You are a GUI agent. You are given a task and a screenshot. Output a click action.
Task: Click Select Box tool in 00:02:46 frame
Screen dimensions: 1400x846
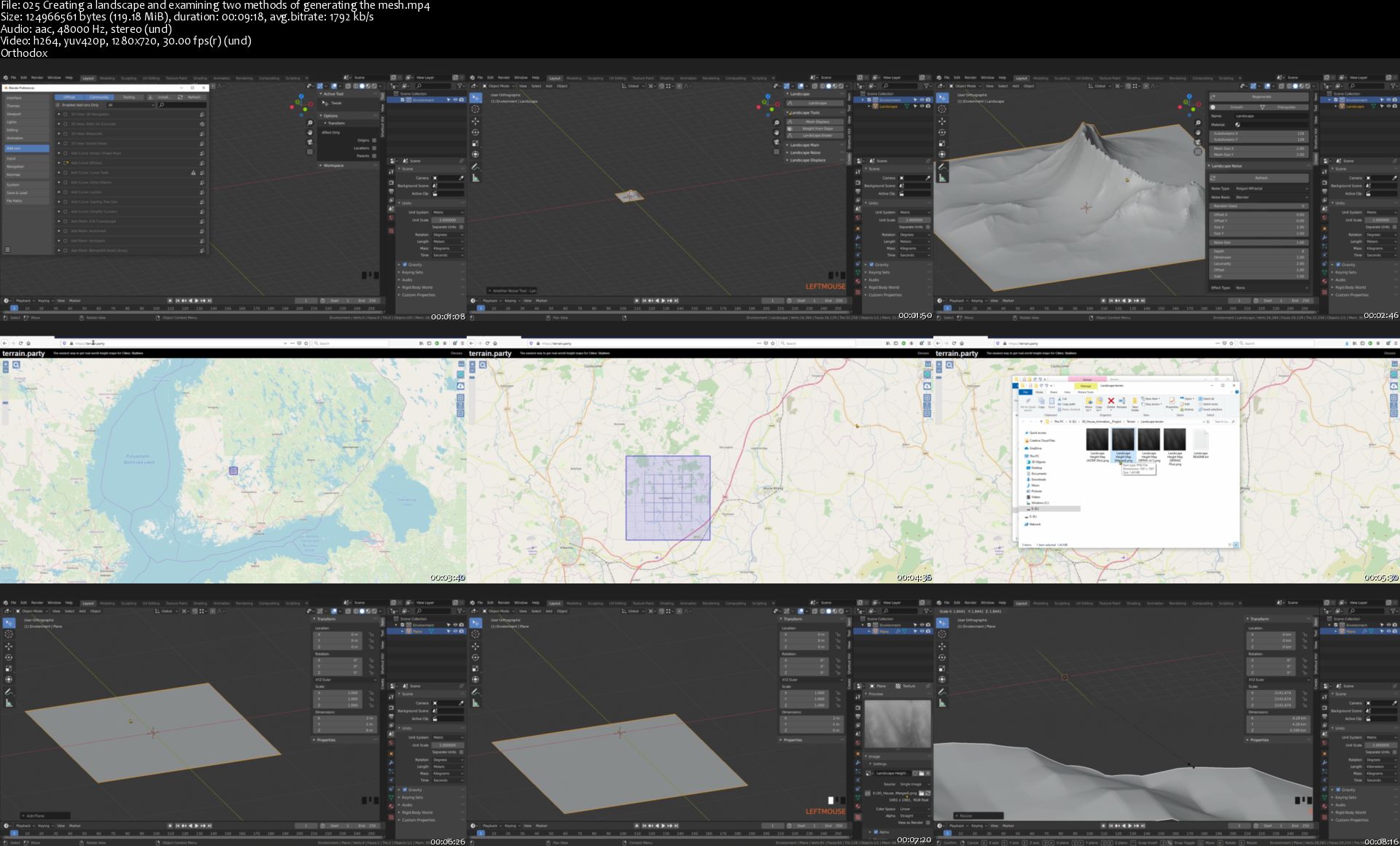click(x=942, y=98)
